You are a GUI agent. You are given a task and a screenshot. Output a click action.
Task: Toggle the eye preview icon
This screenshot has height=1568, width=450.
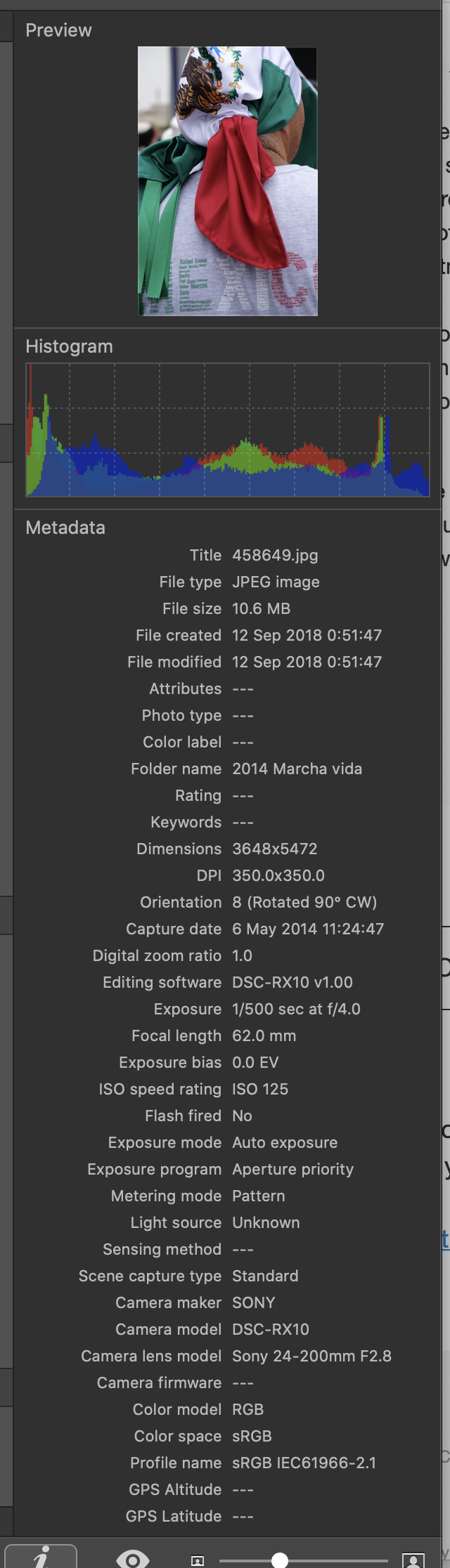point(133,1559)
